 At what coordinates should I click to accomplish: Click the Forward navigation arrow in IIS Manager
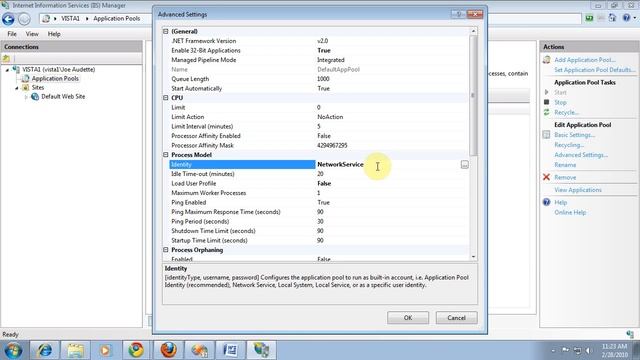(24, 19)
